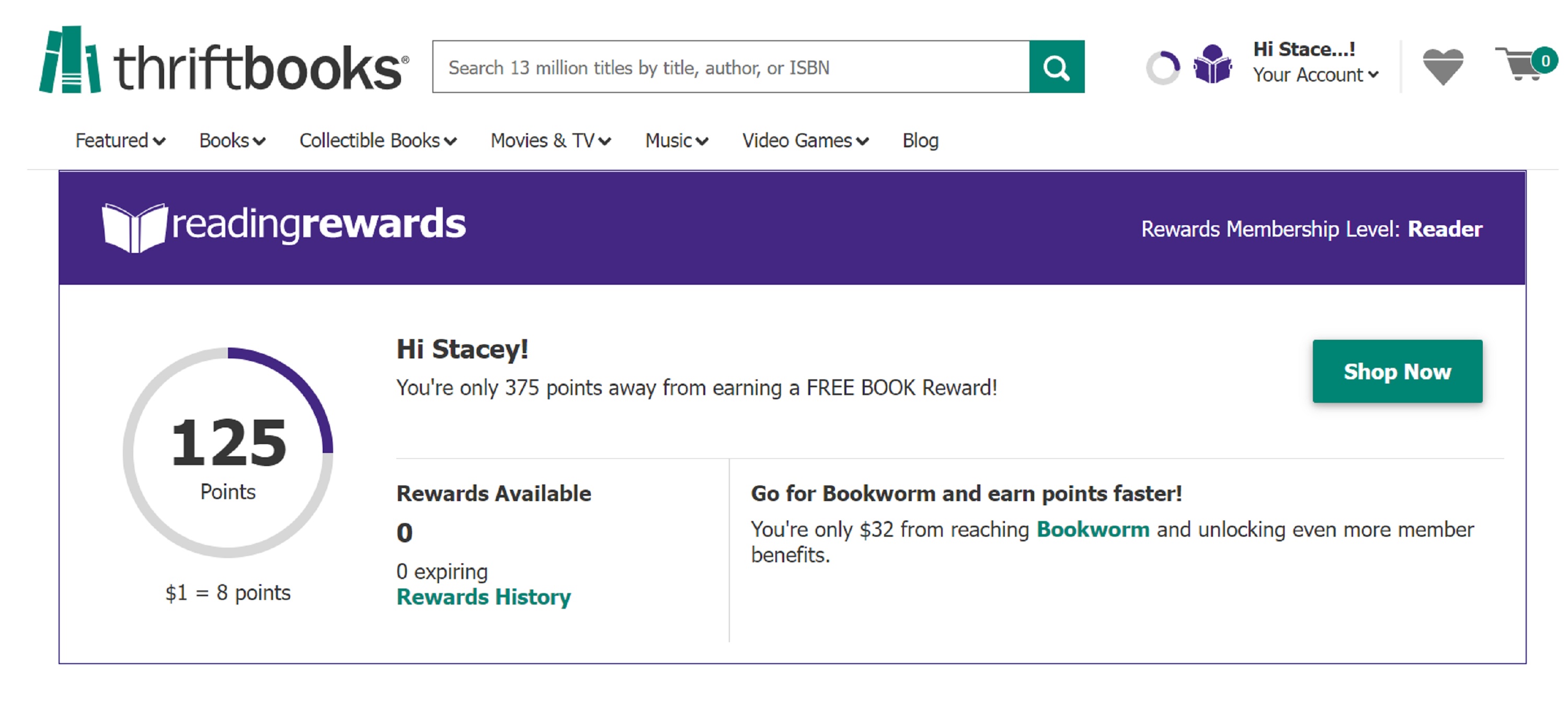Click the 'Hi Stacey!' heading
This screenshot has width=1568, height=706.
pyautogui.click(x=462, y=350)
